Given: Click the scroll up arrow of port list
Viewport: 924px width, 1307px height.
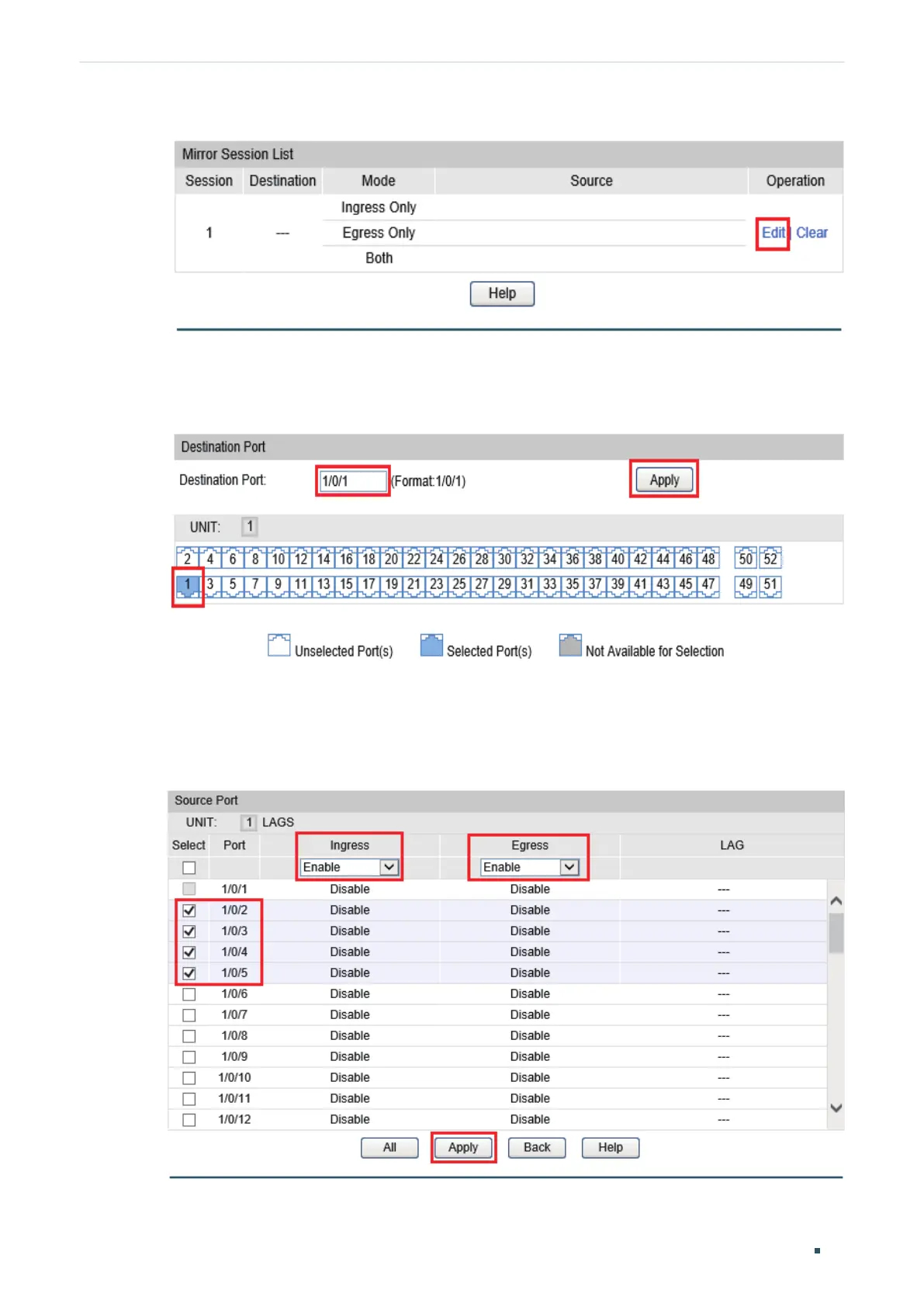Looking at the screenshot, I should (x=836, y=901).
